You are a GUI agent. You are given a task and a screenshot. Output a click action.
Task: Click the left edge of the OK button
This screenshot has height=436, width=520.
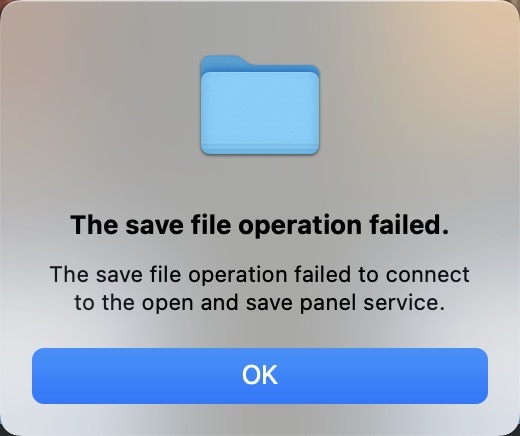(37, 376)
